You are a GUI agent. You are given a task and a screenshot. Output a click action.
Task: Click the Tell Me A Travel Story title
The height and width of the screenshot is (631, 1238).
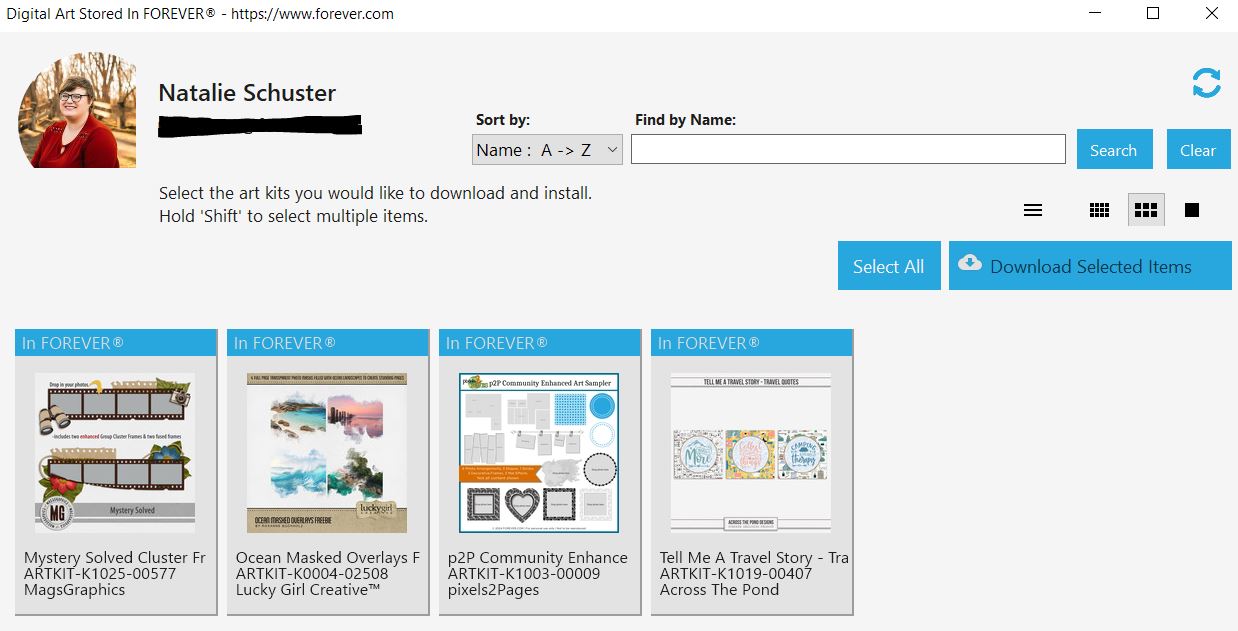click(754, 558)
